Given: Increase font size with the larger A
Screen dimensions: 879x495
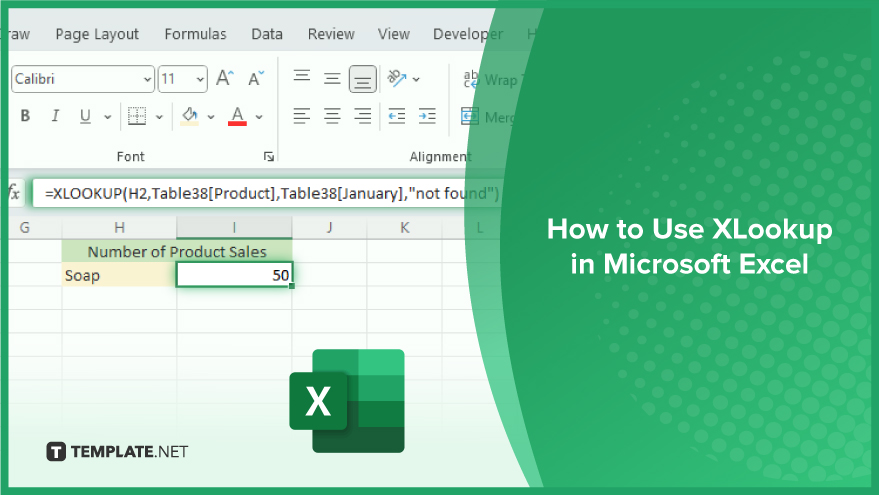Looking at the screenshot, I should tap(225, 78).
